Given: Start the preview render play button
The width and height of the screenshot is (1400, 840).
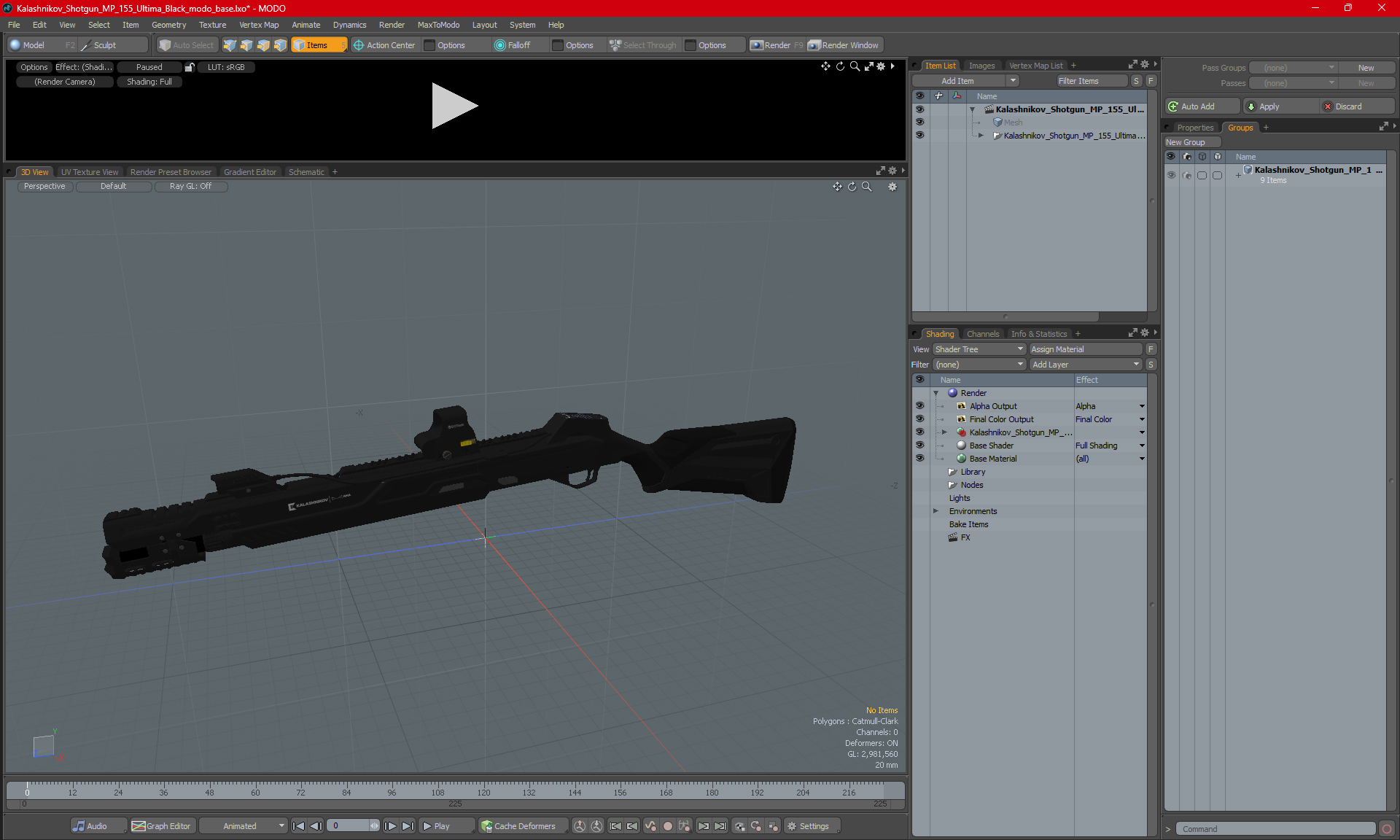Looking at the screenshot, I should click(454, 106).
